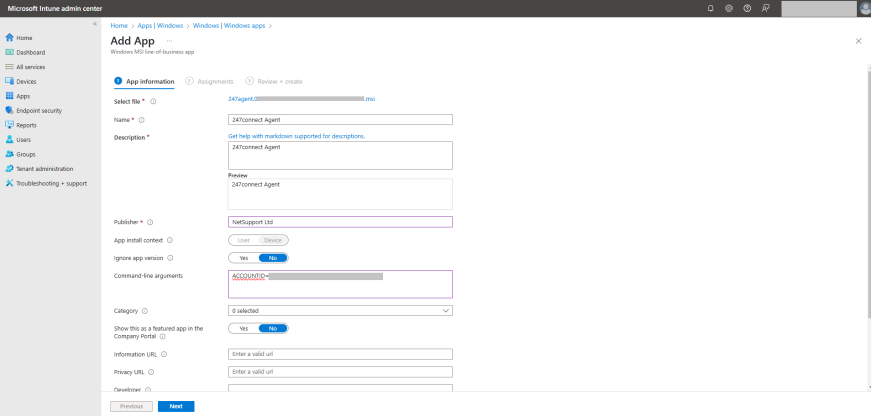Screen dimensions: 871x416
Task: Set featured app in Company Portal to Yes
Action: pyautogui.click(x=244, y=328)
